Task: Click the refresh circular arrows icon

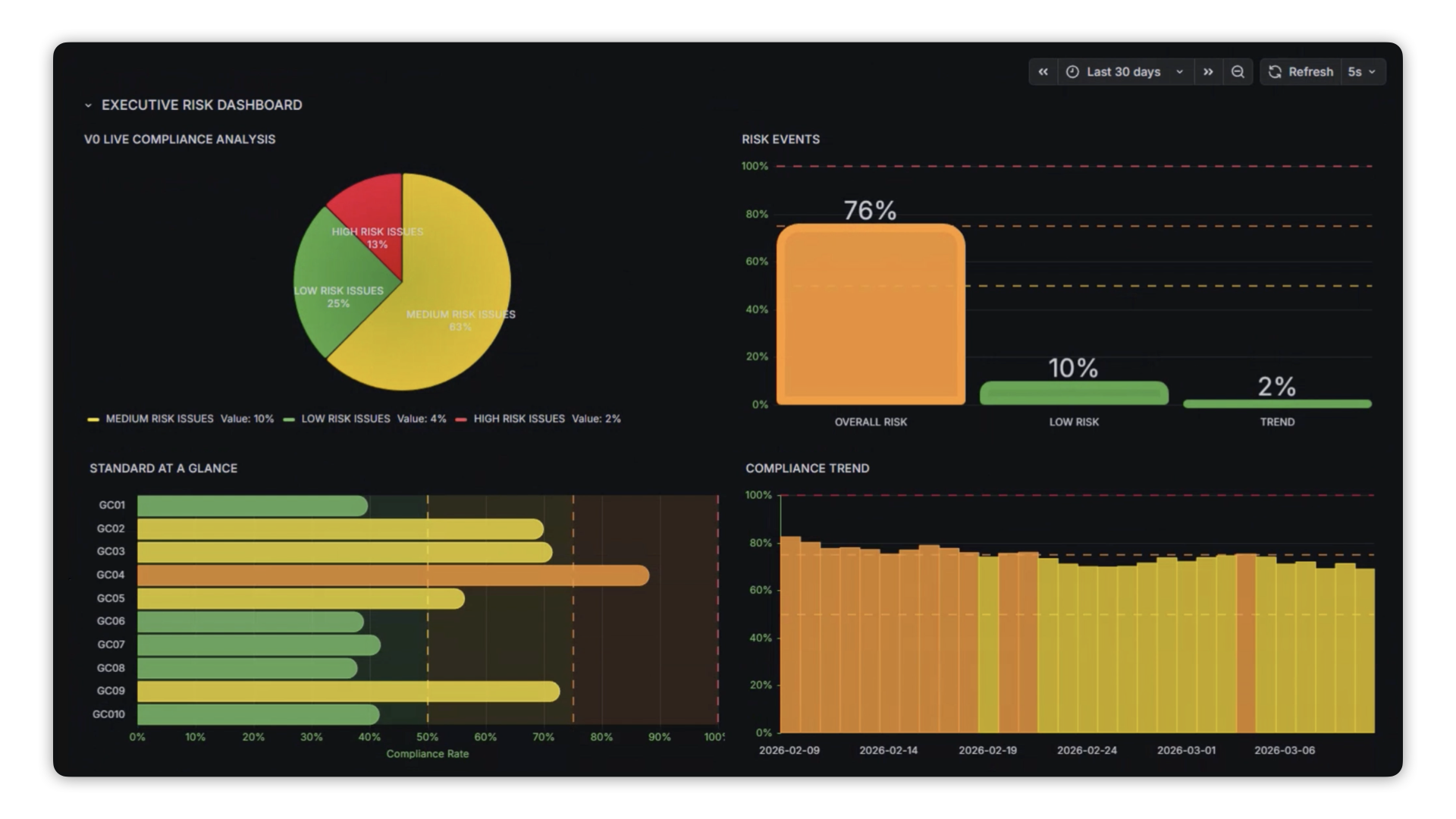Action: pyautogui.click(x=1275, y=72)
